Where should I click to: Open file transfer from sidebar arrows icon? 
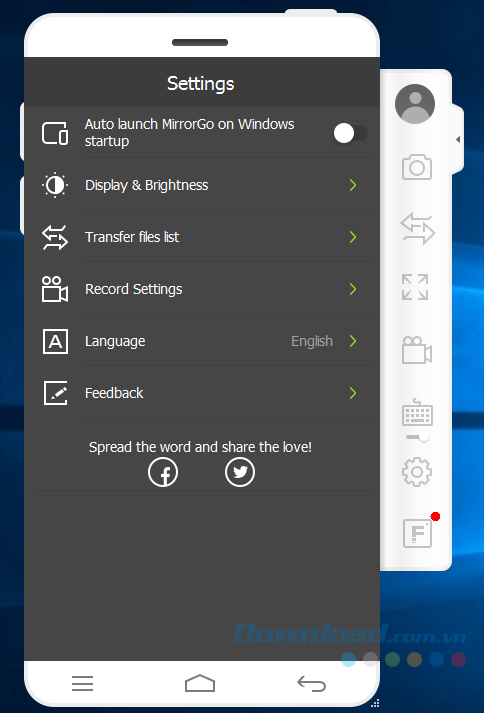point(417,229)
